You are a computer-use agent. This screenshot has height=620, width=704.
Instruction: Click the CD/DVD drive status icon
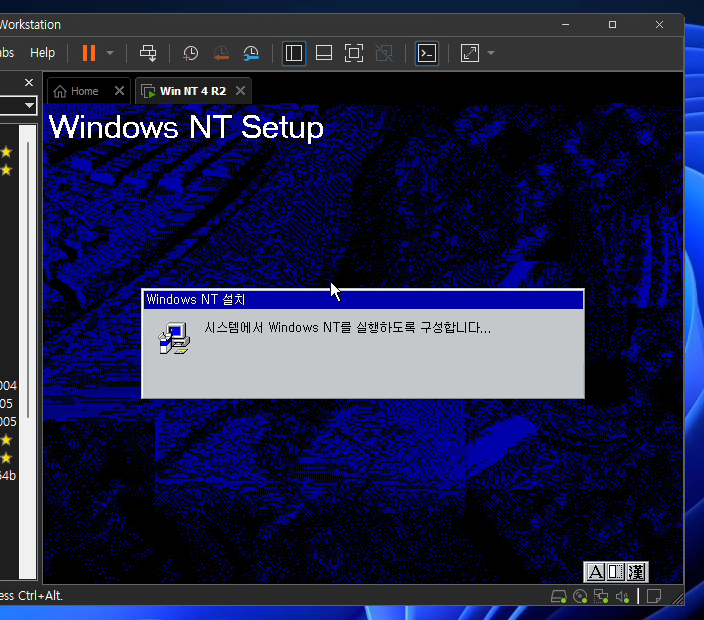point(580,596)
